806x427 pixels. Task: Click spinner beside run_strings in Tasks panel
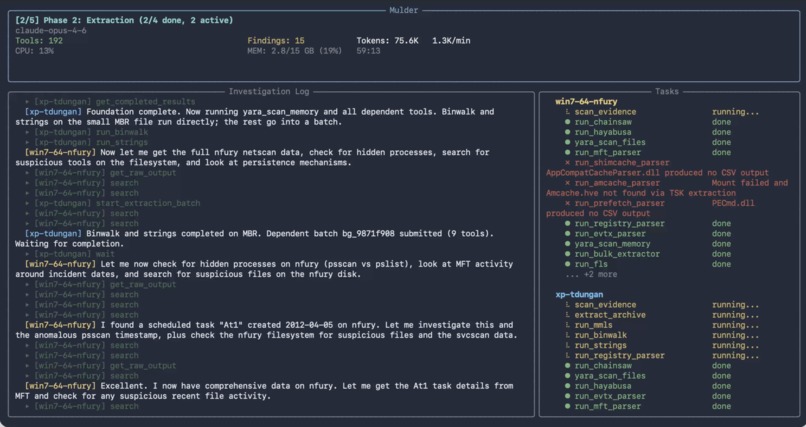(567, 345)
